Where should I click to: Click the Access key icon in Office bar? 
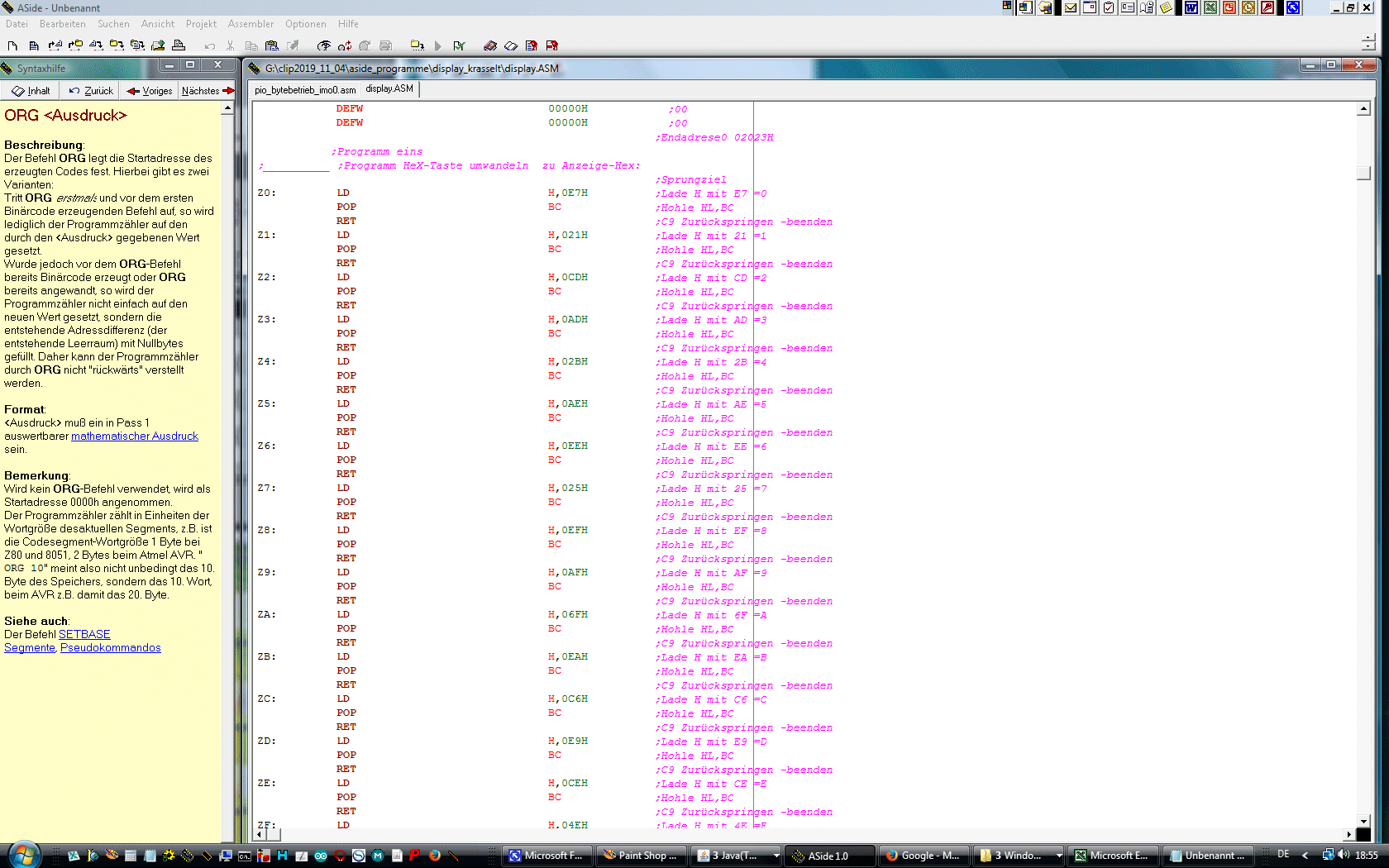[x=1267, y=7]
